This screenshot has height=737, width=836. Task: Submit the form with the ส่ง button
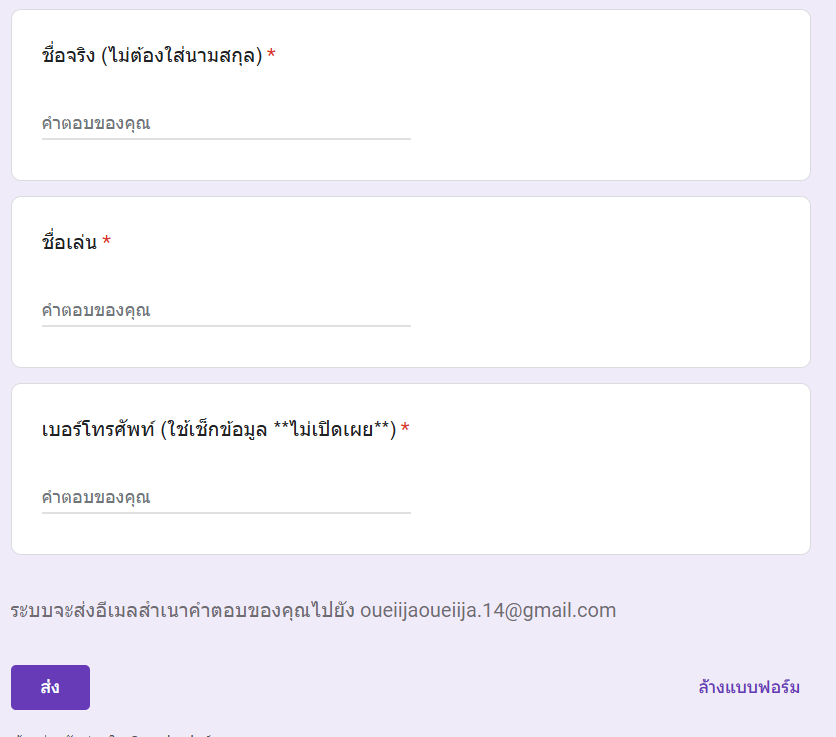(50, 687)
